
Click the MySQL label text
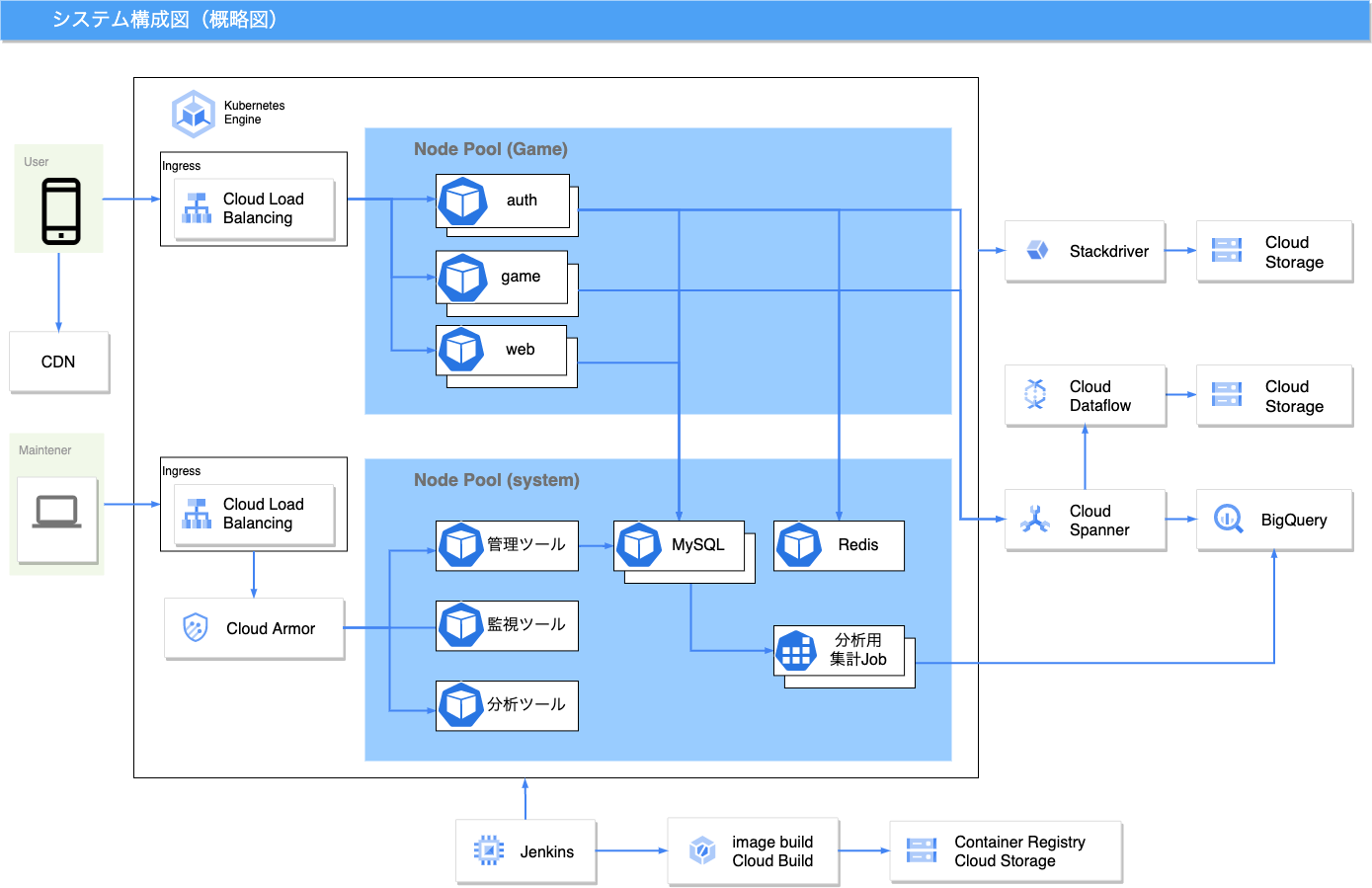(698, 545)
